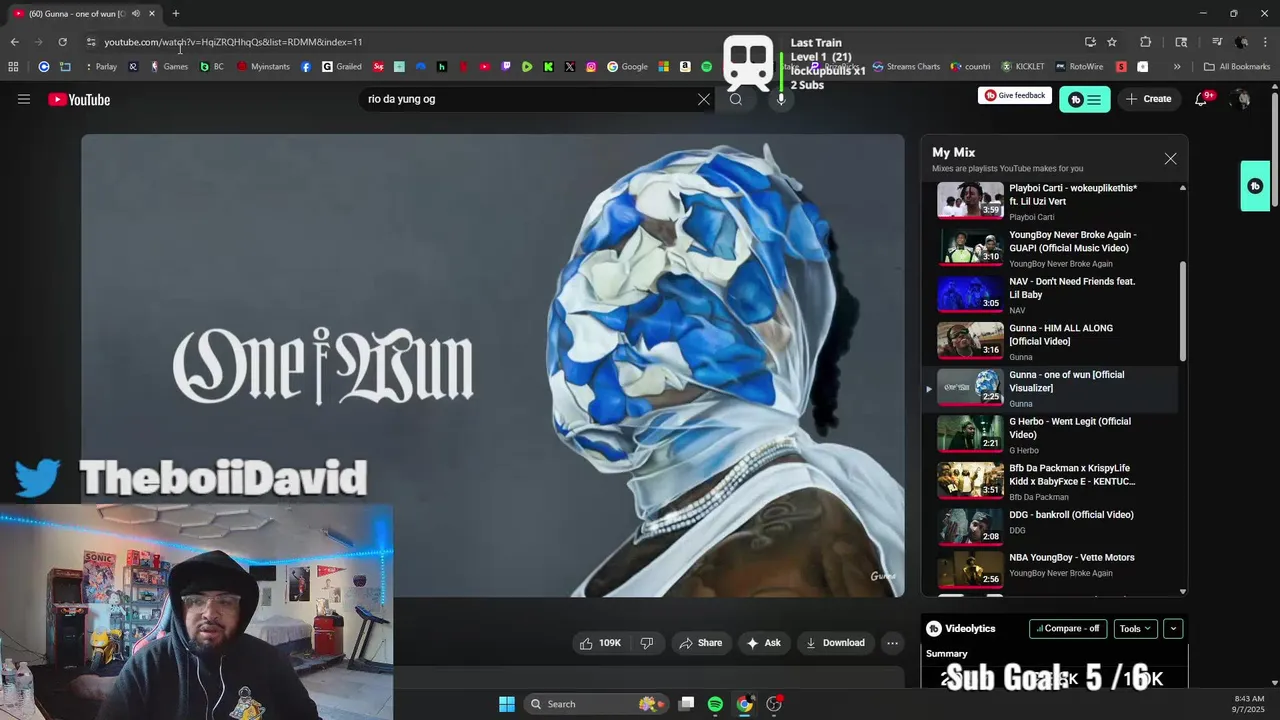This screenshot has width=1280, height=720.
Task: Open Chrome extensions puzzle icon
Action: (1146, 42)
